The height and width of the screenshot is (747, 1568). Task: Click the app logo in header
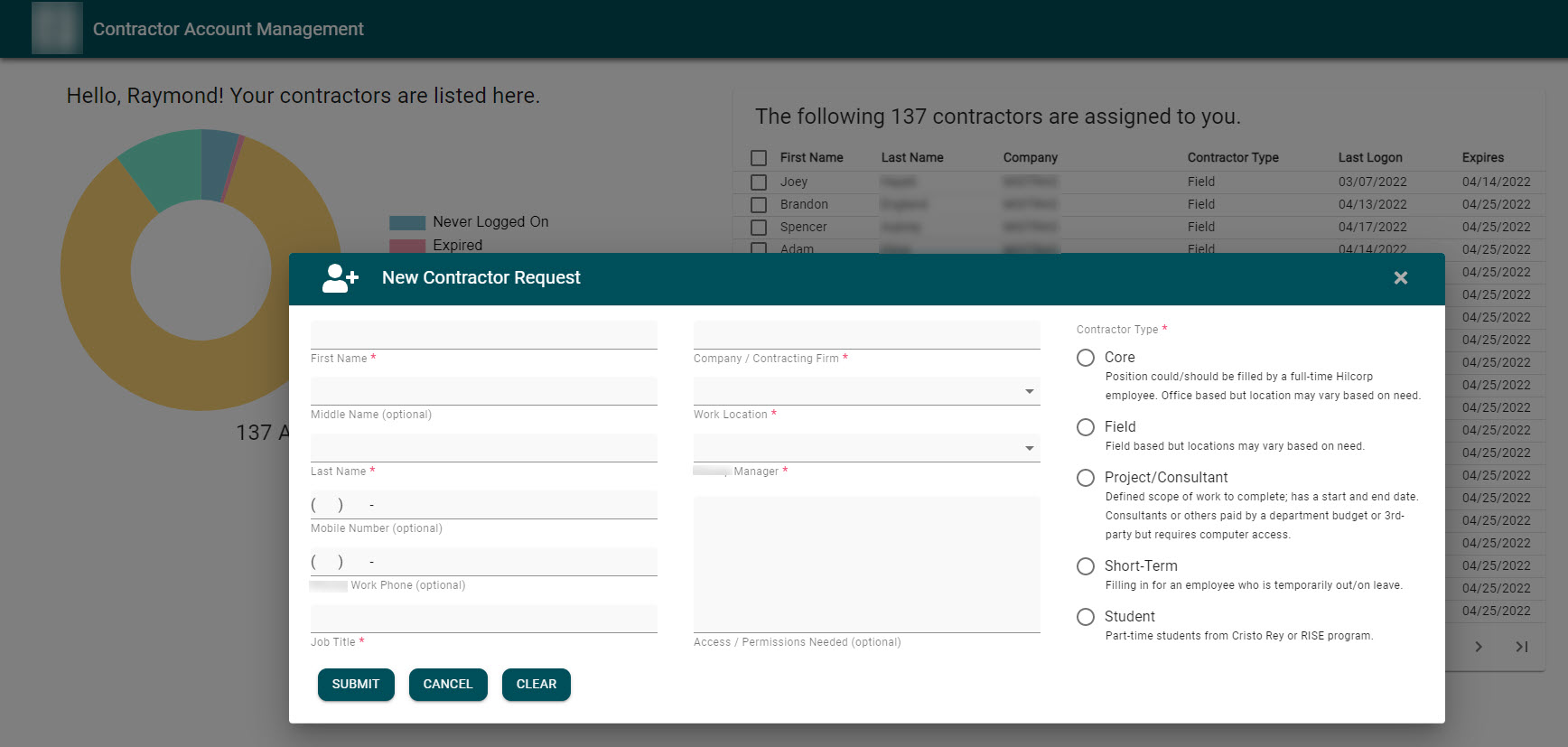tap(57, 28)
